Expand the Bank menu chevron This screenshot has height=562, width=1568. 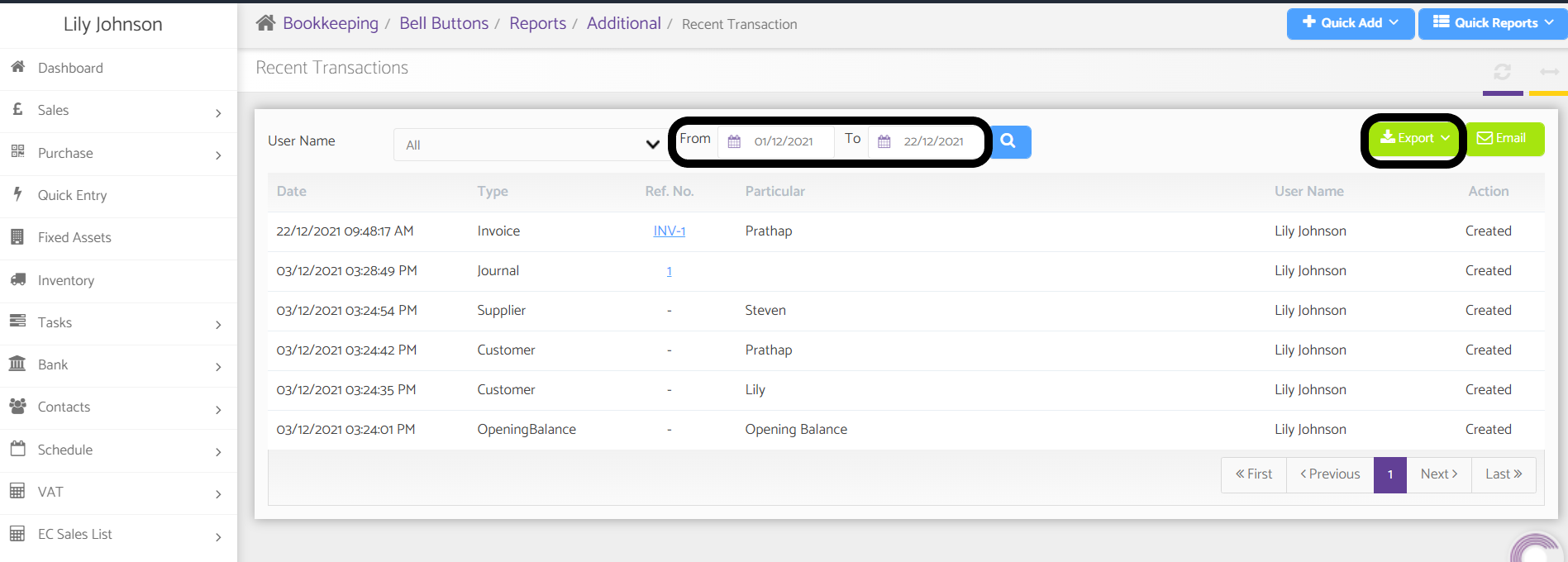pyautogui.click(x=218, y=367)
